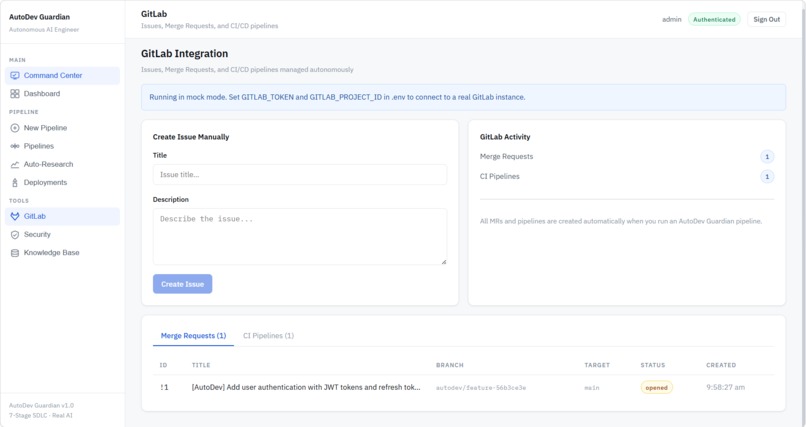Click the AutoDev Guardian app title

pyautogui.click(x=40, y=17)
